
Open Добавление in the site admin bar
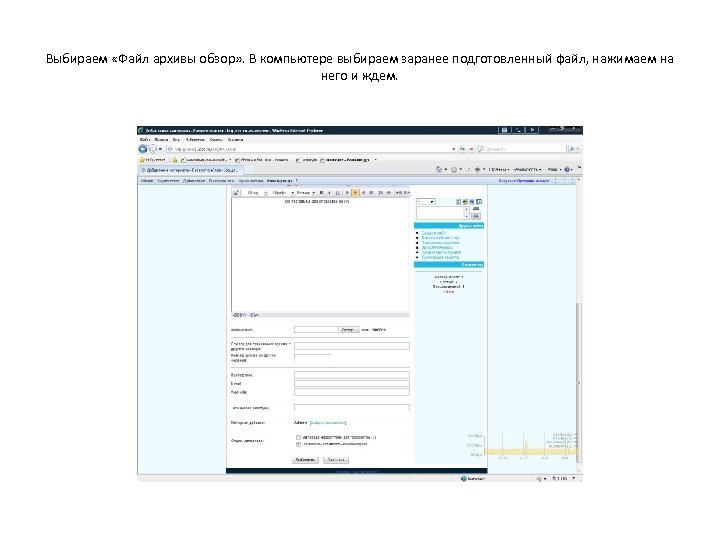(194, 181)
